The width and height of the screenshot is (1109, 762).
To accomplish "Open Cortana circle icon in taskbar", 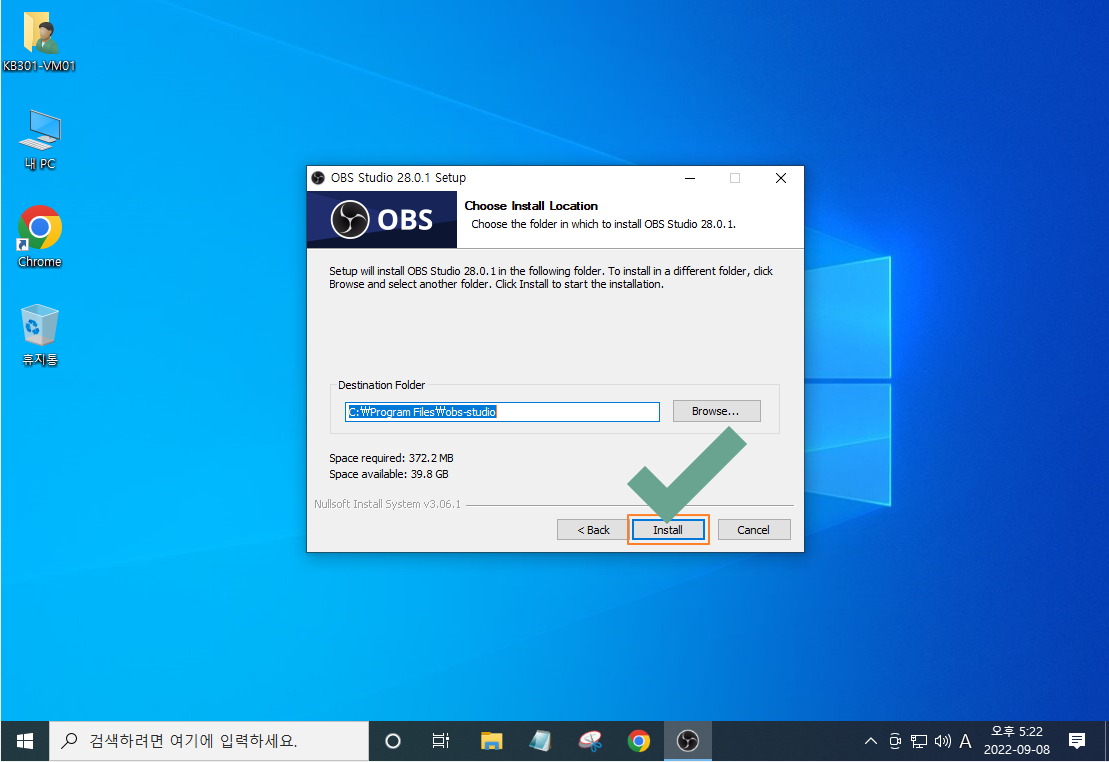I will click(x=393, y=741).
